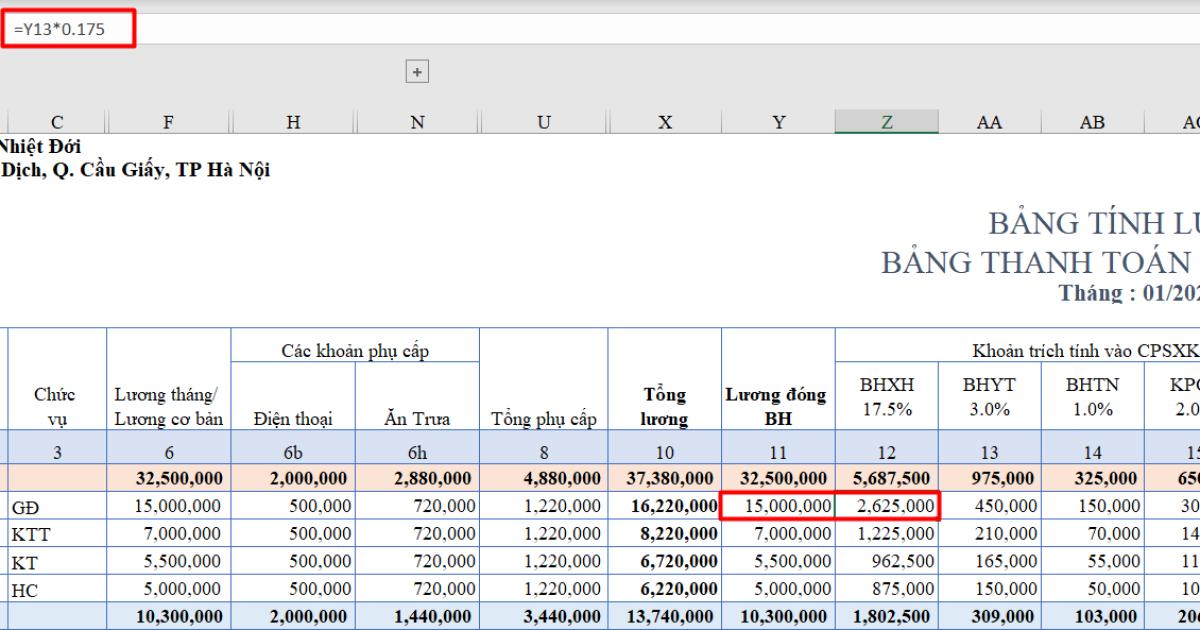Expand the hidden columns with the plus button
The height and width of the screenshot is (630, 1200).
[417, 71]
